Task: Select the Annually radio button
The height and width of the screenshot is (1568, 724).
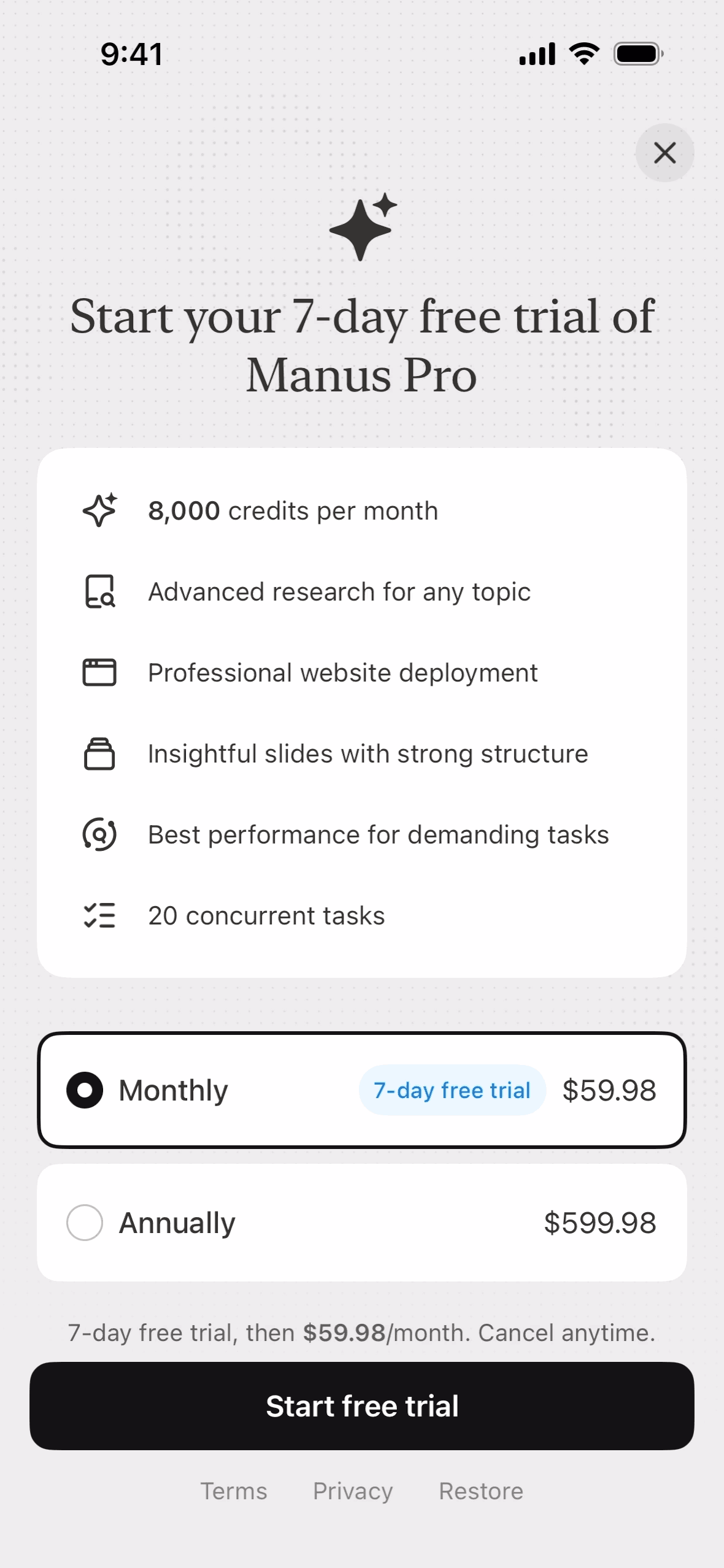Action: (x=85, y=1223)
